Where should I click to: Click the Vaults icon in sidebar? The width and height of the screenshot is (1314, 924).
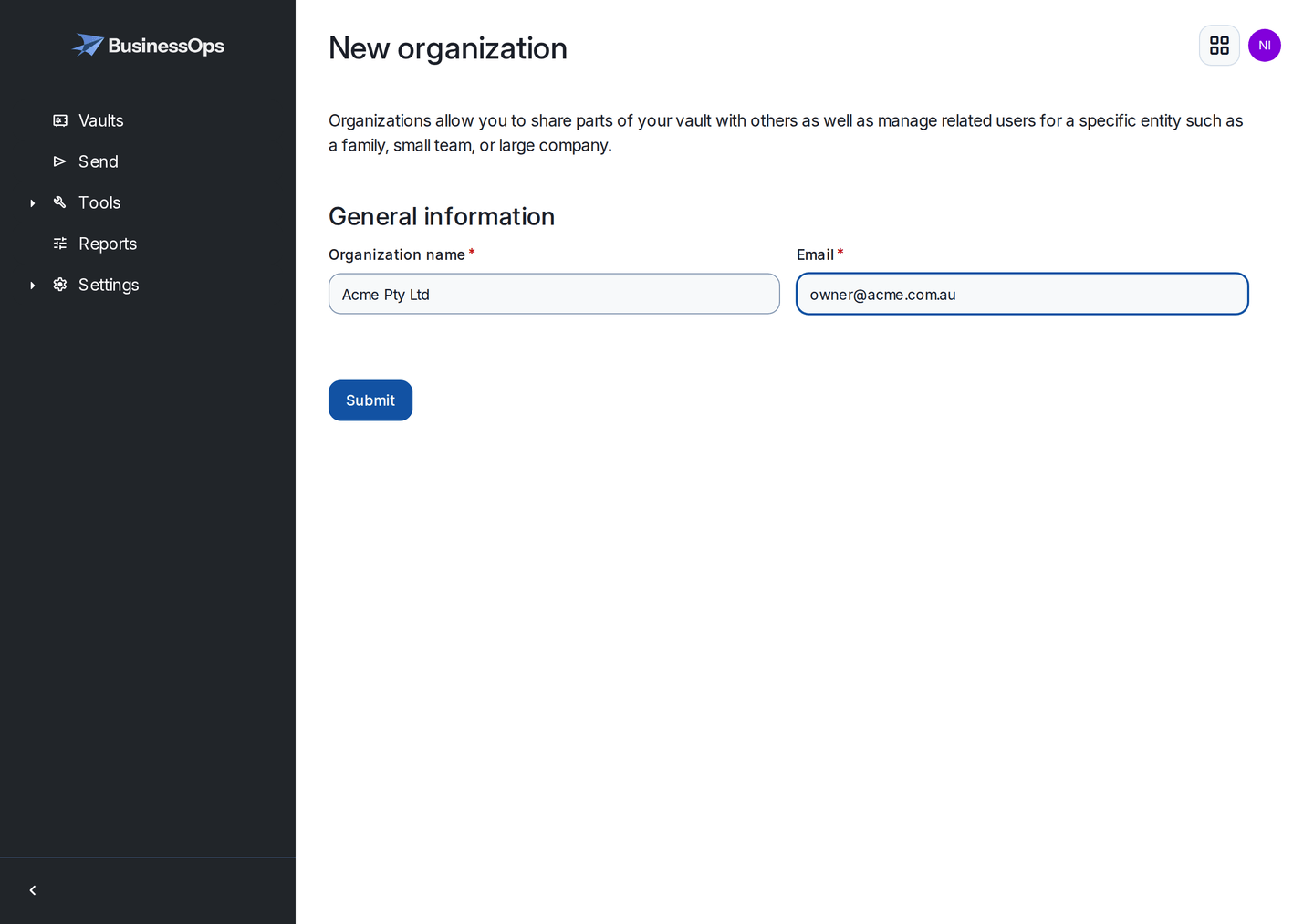pos(60,120)
